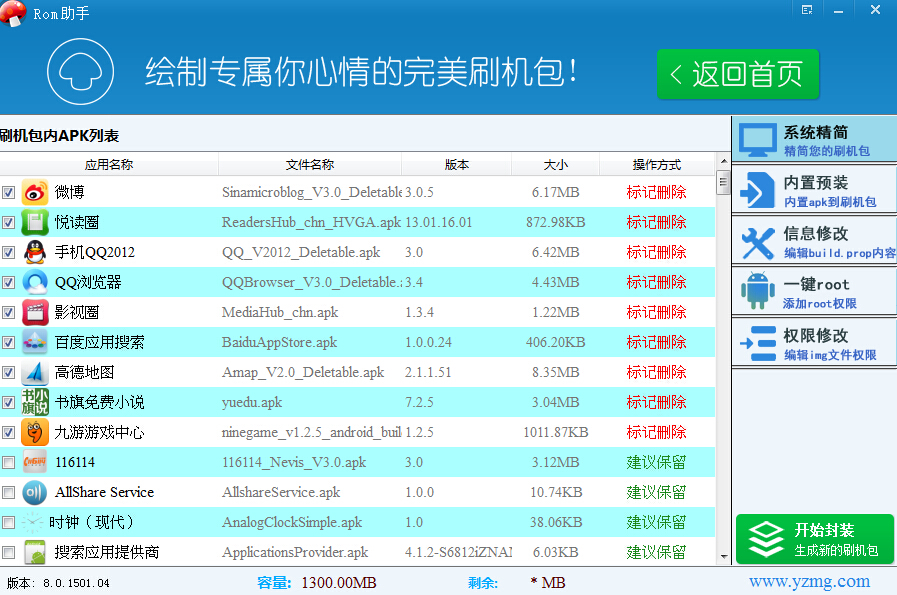Click the 116114 app icon
This screenshot has height=595, width=897.
pos(35,462)
